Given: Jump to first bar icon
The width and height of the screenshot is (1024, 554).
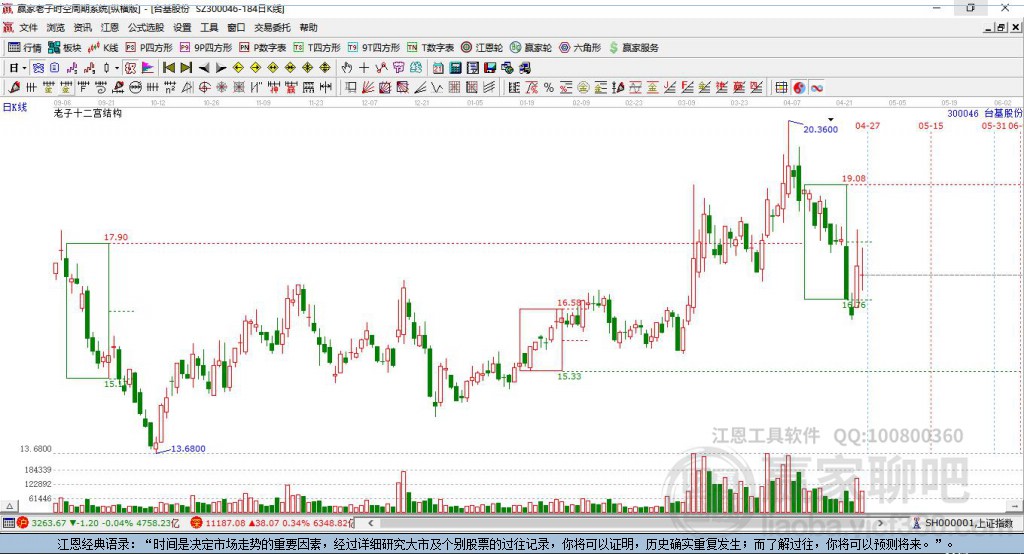Looking at the screenshot, I should 168,68.
